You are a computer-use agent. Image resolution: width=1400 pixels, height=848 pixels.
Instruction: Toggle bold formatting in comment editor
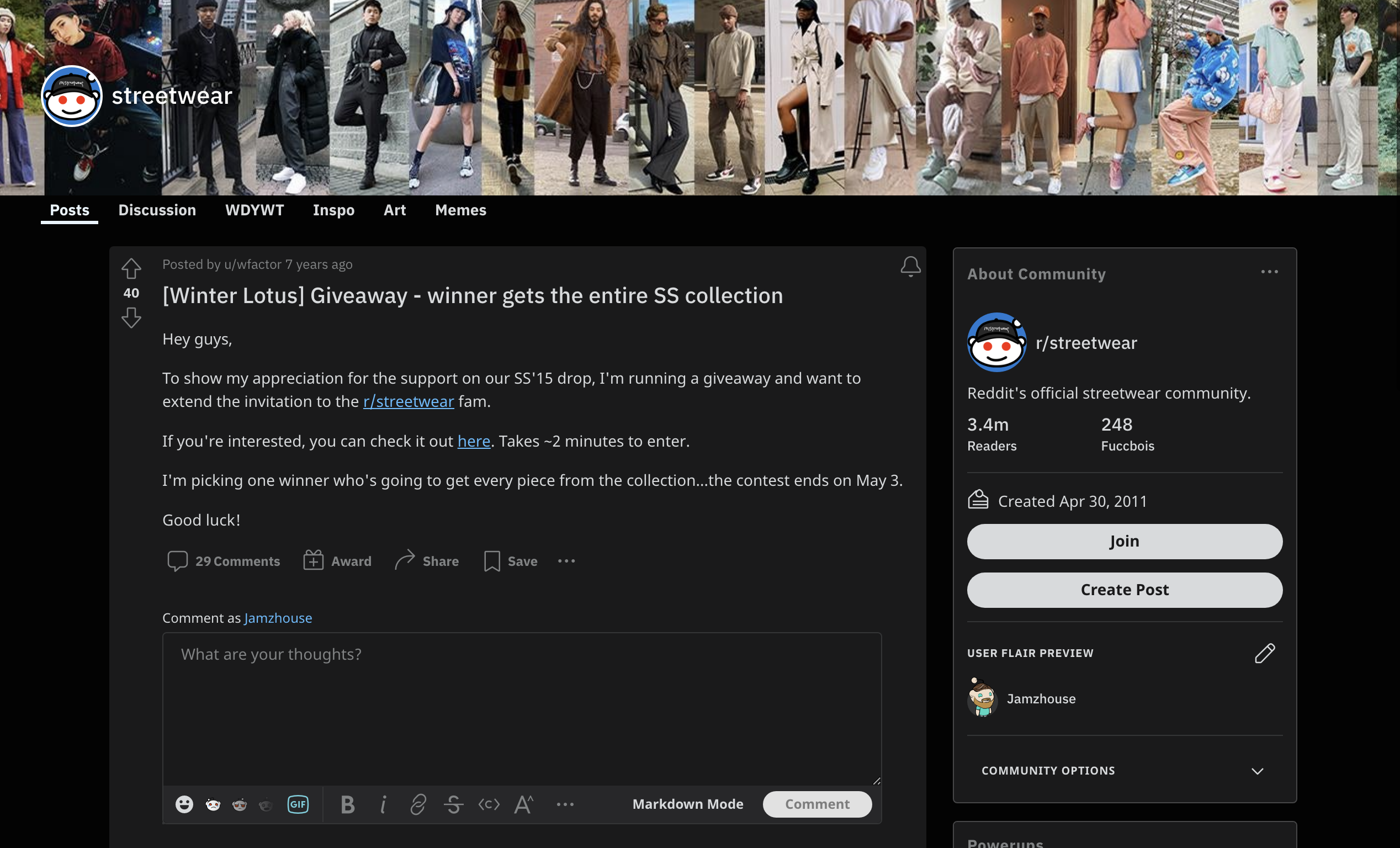click(348, 804)
